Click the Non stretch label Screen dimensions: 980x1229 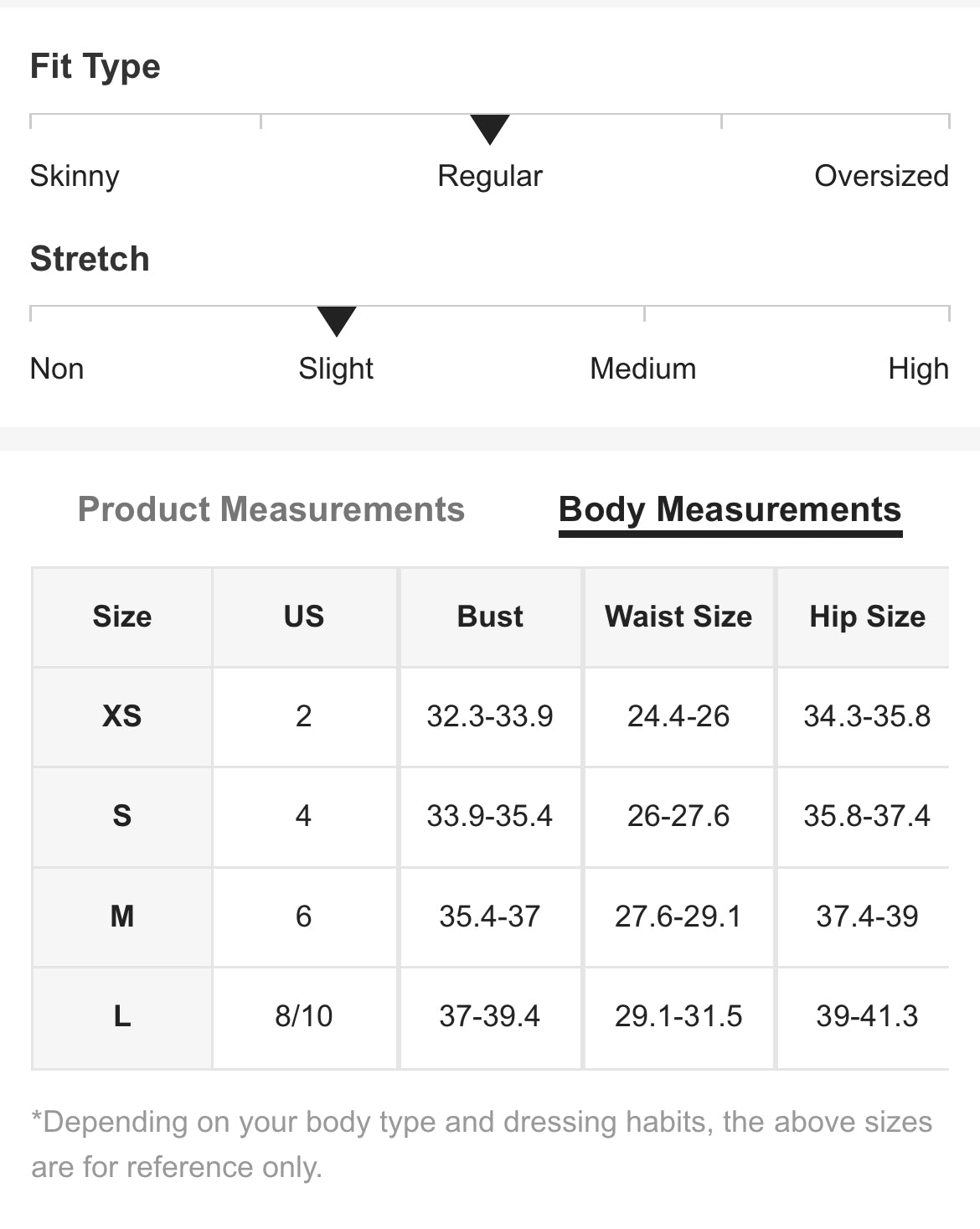pos(57,369)
